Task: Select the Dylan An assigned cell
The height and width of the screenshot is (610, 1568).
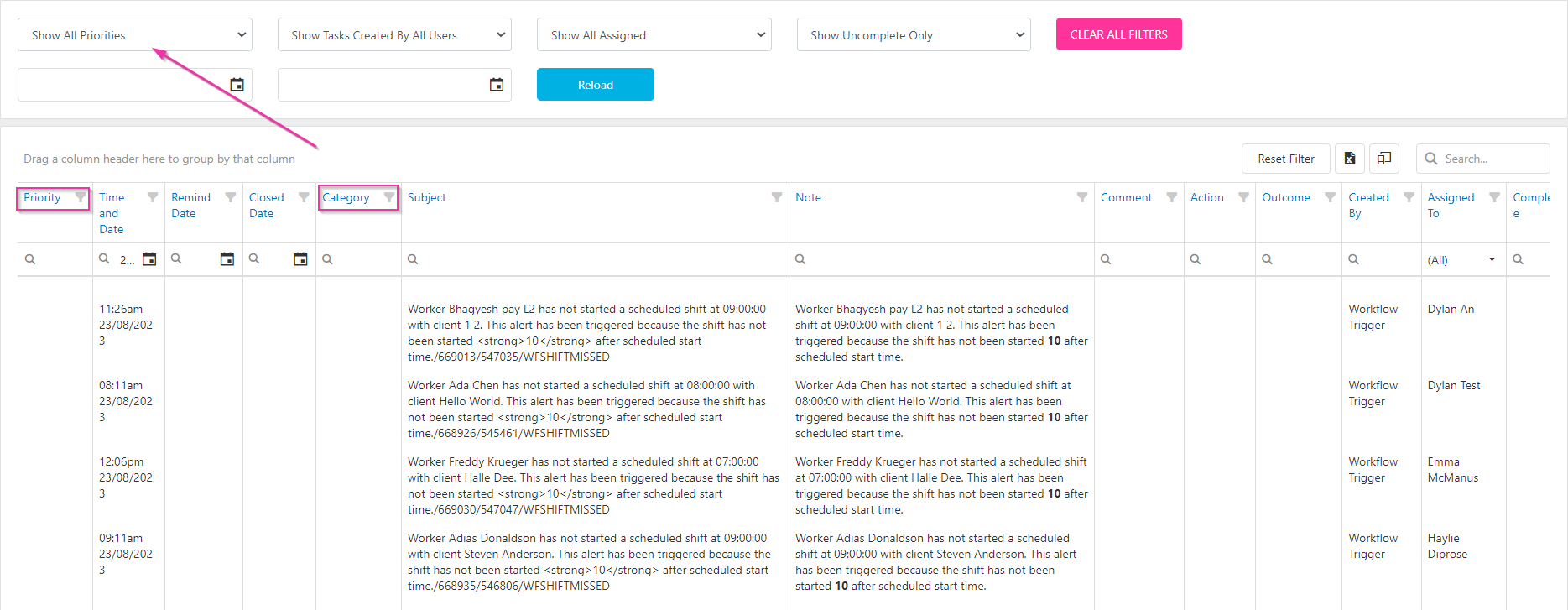Action: pos(1451,309)
